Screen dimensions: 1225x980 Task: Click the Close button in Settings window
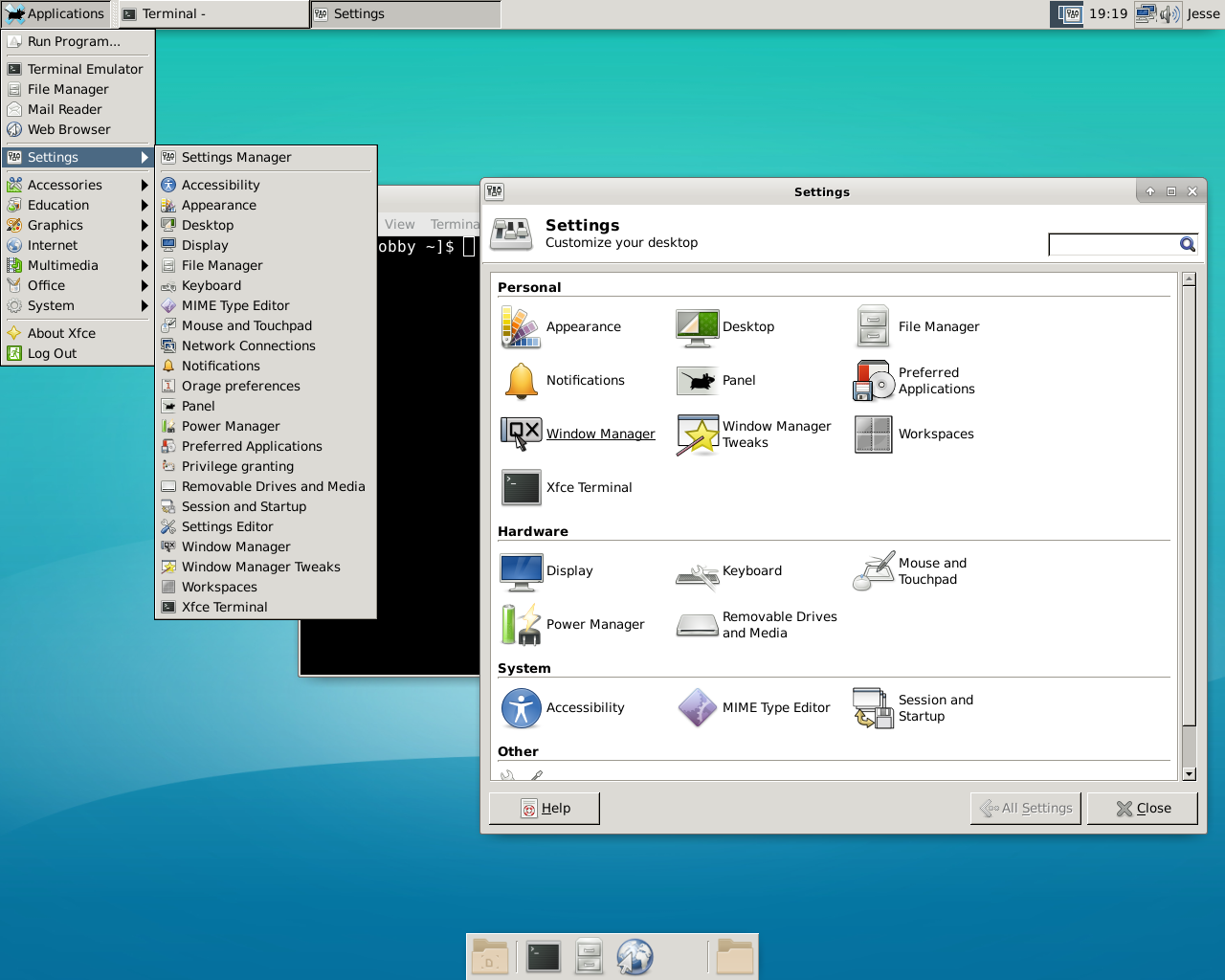pyautogui.click(x=1143, y=809)
